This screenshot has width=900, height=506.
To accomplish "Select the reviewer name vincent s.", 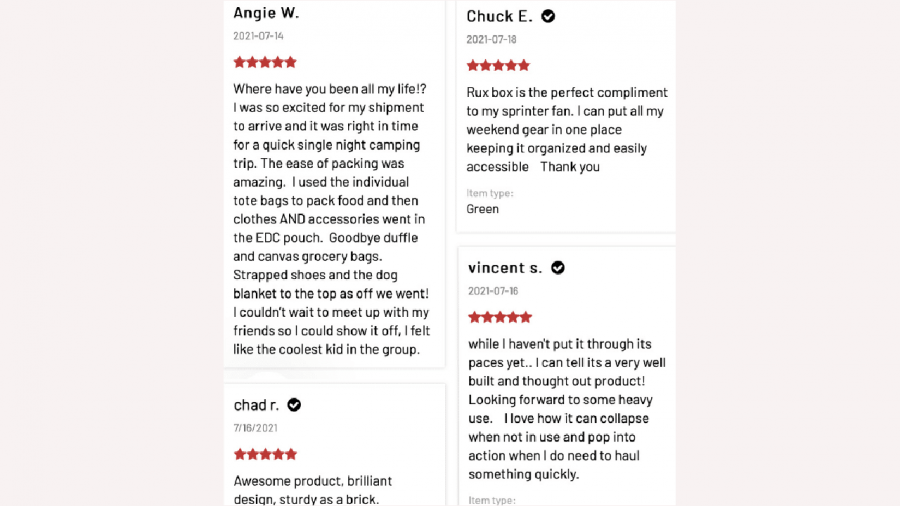I will (505, 268).
